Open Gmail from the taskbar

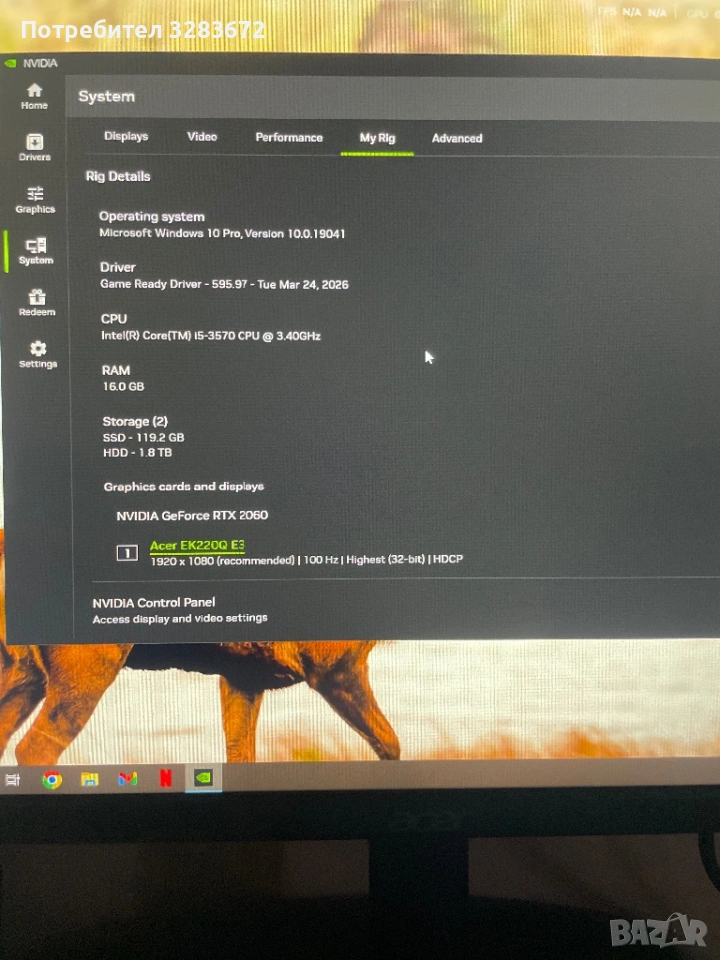click(127, 779)
